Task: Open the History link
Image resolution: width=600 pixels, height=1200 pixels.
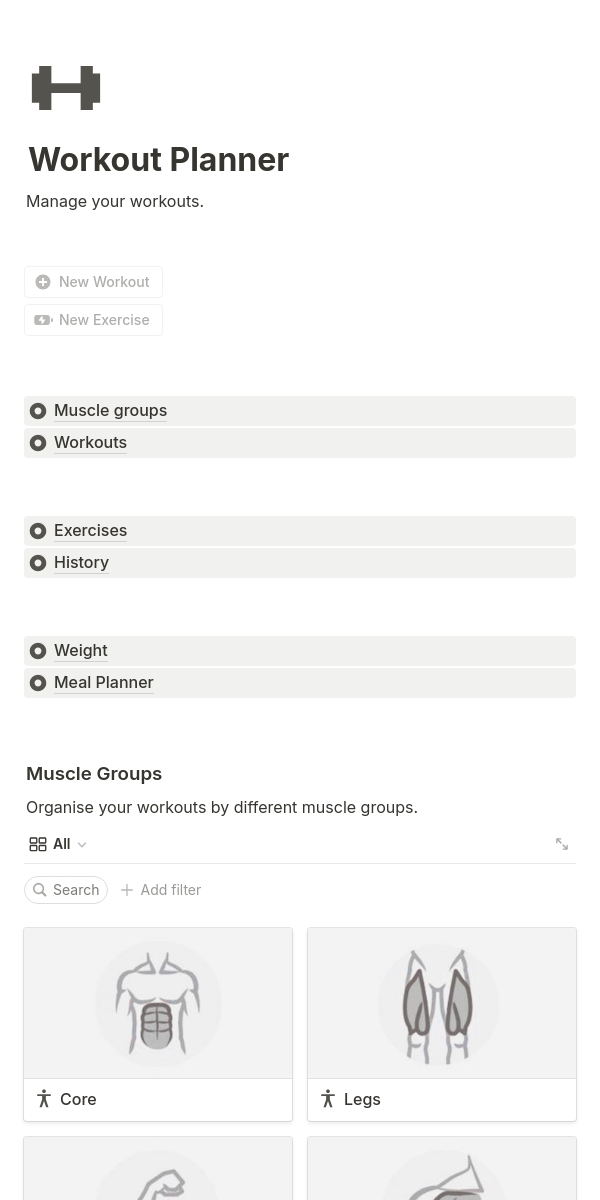Action: 81,563
